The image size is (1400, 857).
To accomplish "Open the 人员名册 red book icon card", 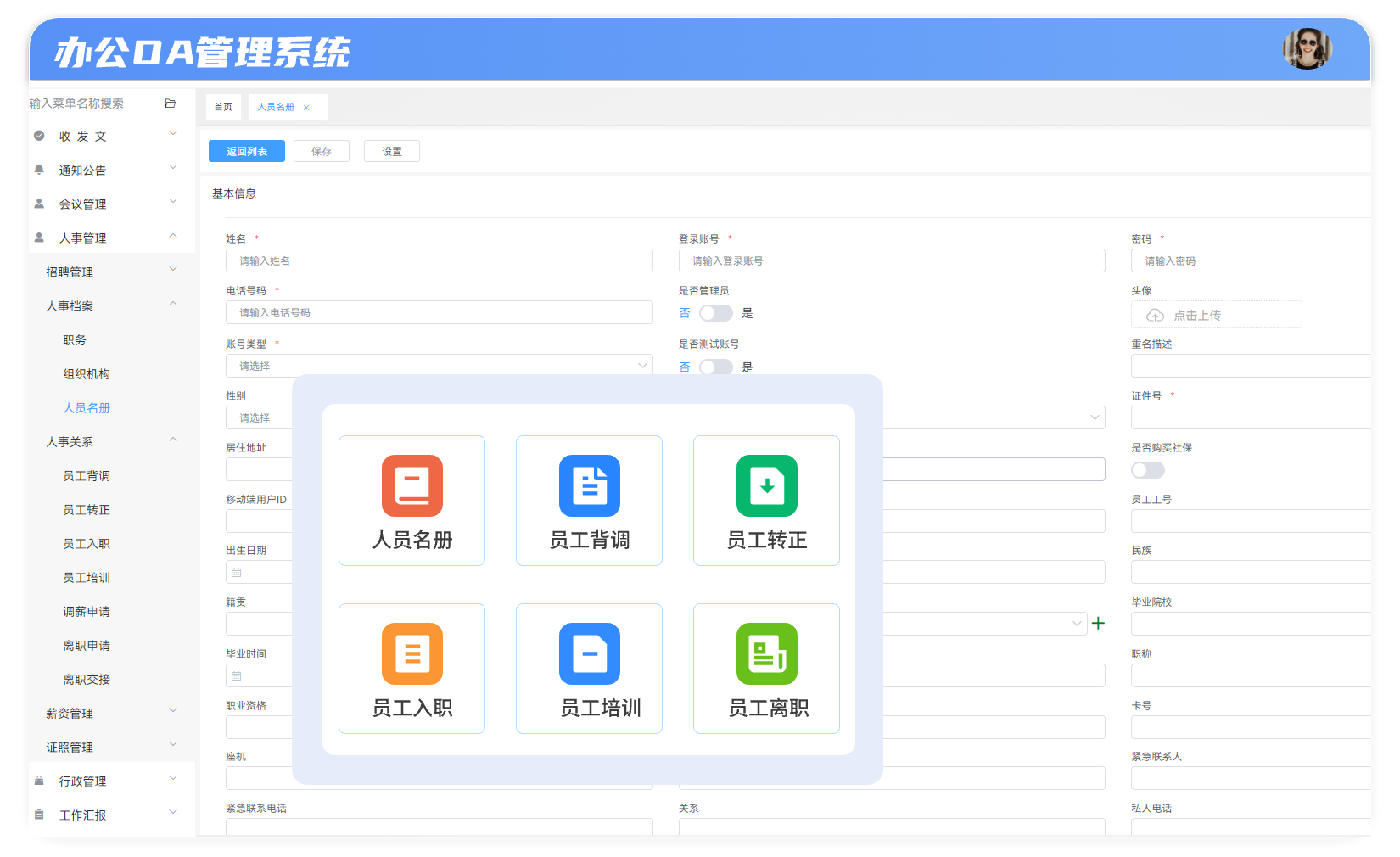I will (x=412, y=501).
